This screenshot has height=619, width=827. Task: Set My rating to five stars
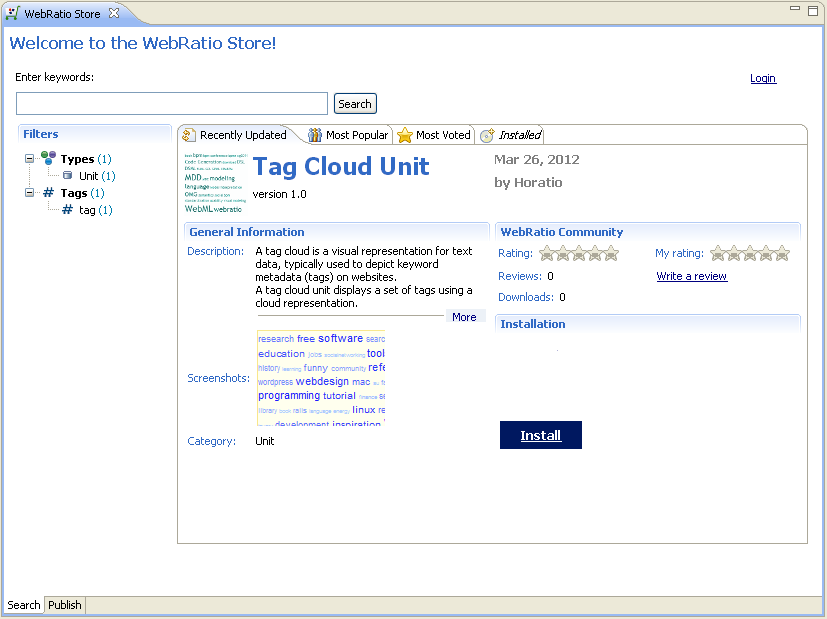[x=782, y=254]
